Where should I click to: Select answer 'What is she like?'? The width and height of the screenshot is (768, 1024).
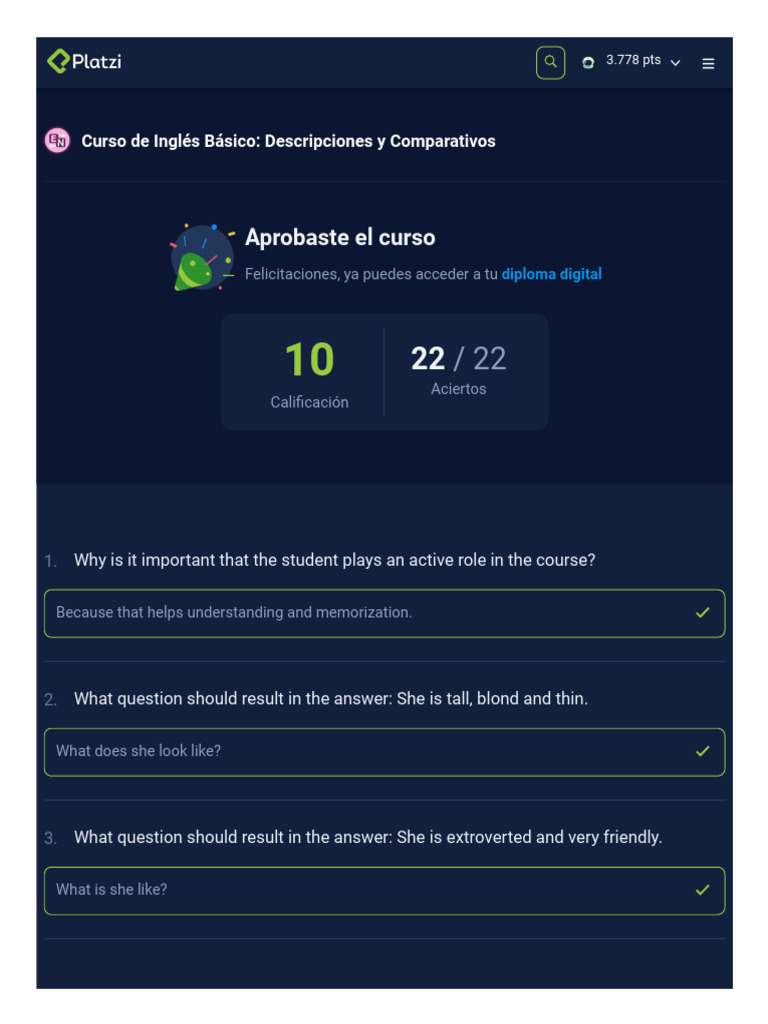point(112,890)
